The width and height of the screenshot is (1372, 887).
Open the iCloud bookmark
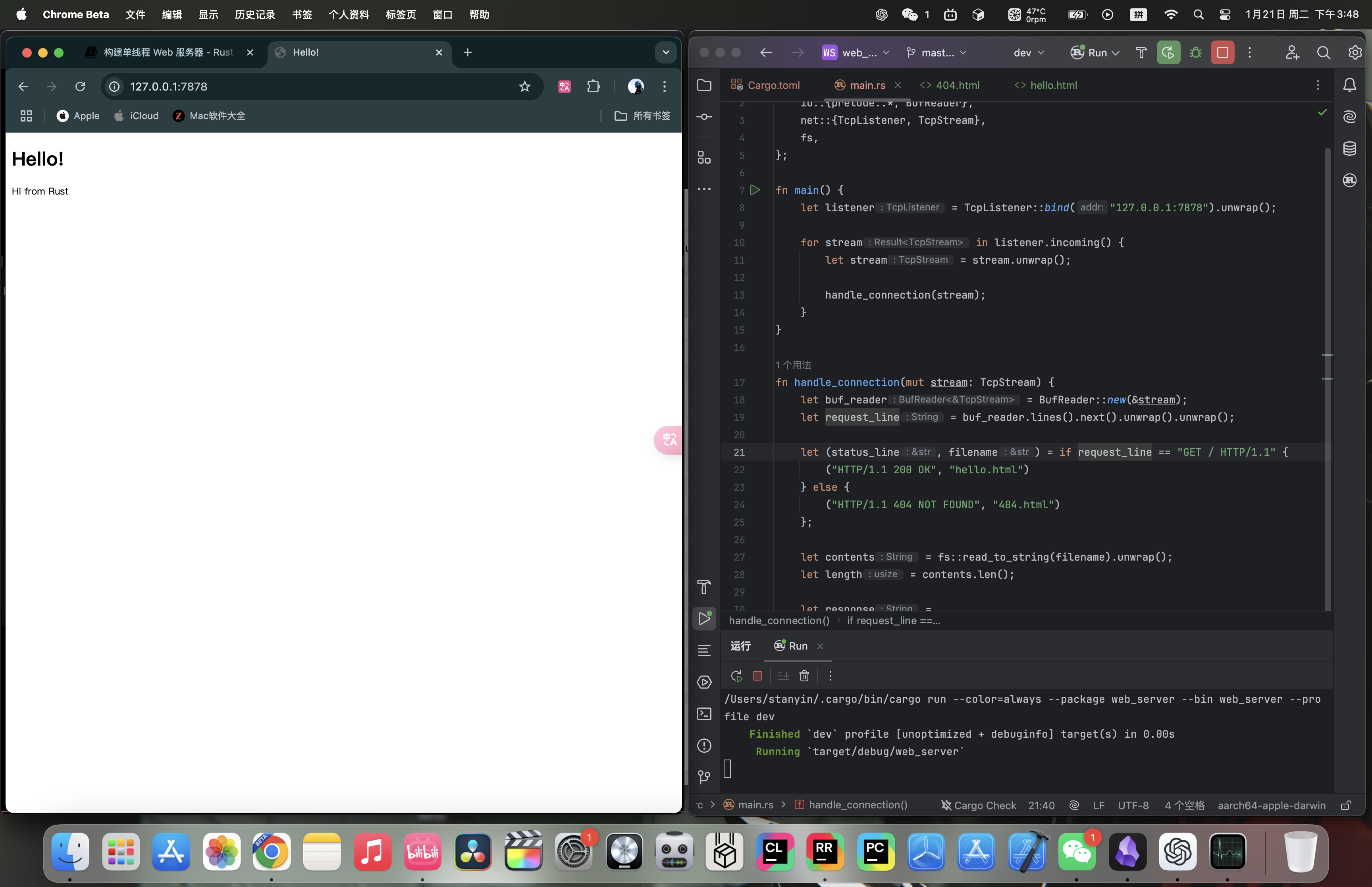tap(137, 116)
